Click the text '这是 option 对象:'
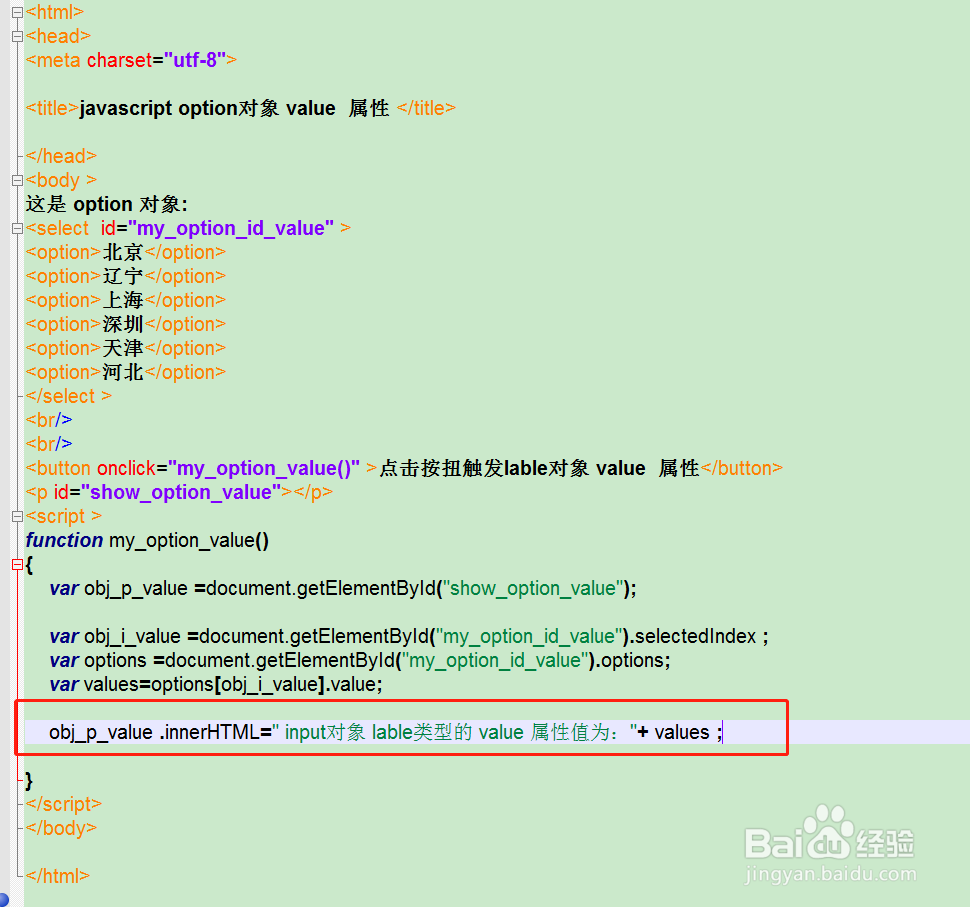970x907 pixels. pyautogui.click(x=106, y=204)
